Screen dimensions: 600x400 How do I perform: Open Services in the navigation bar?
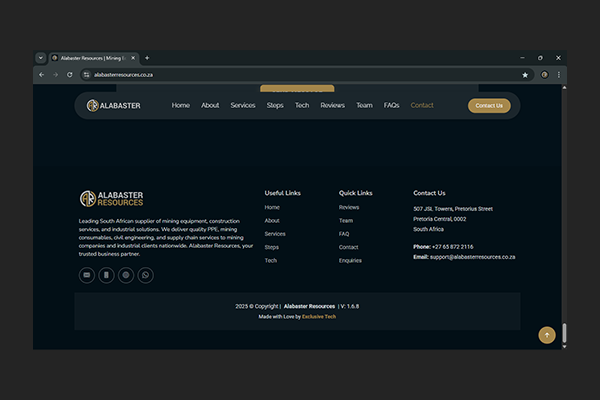coord(243,105)
